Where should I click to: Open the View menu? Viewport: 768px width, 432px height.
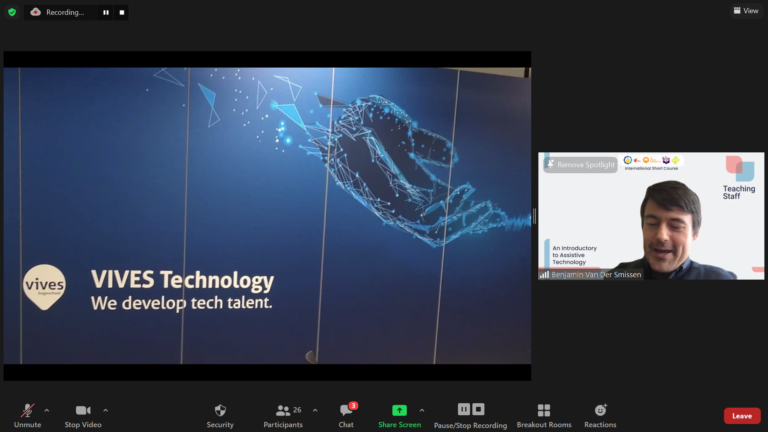coord(745,11)
